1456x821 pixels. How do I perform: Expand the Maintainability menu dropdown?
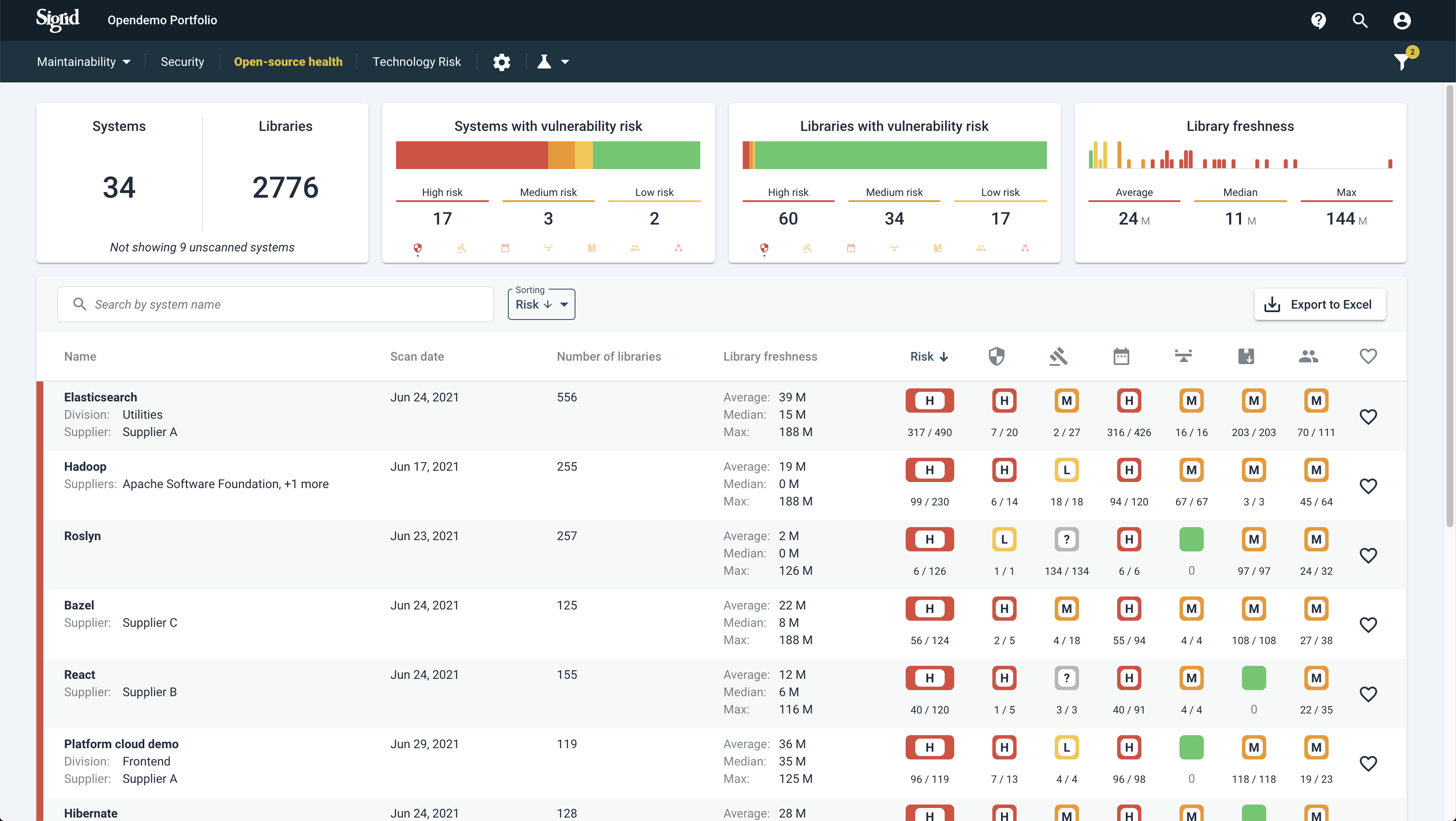tap(84, 62)
